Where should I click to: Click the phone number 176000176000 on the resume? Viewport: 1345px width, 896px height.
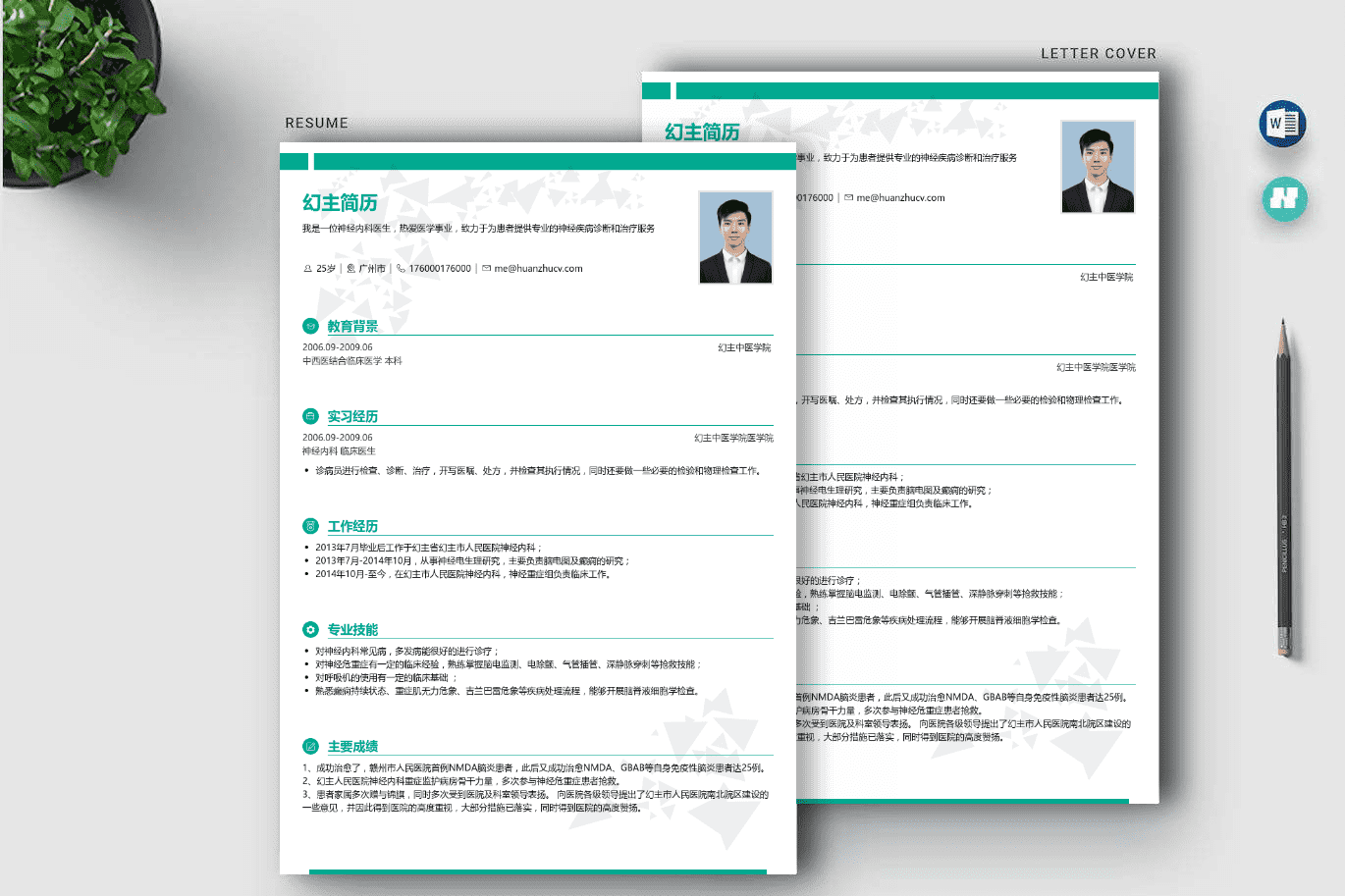click(440, 268)
